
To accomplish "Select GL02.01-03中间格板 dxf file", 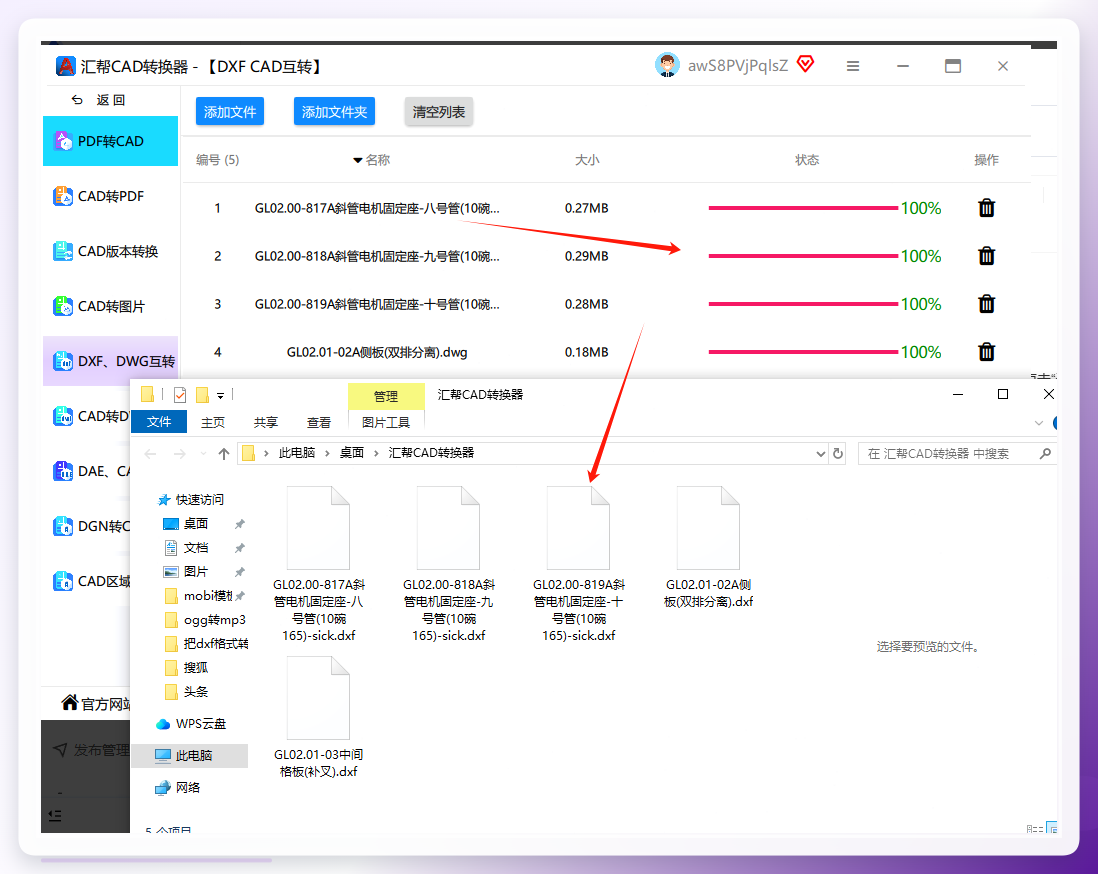I will click(319, 718).
